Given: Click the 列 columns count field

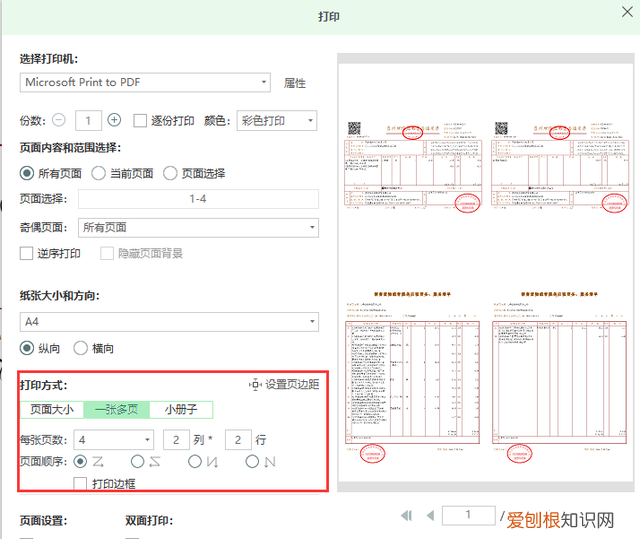Looking at the screenshot, I should pyautogui.click(x=176, y=440).
